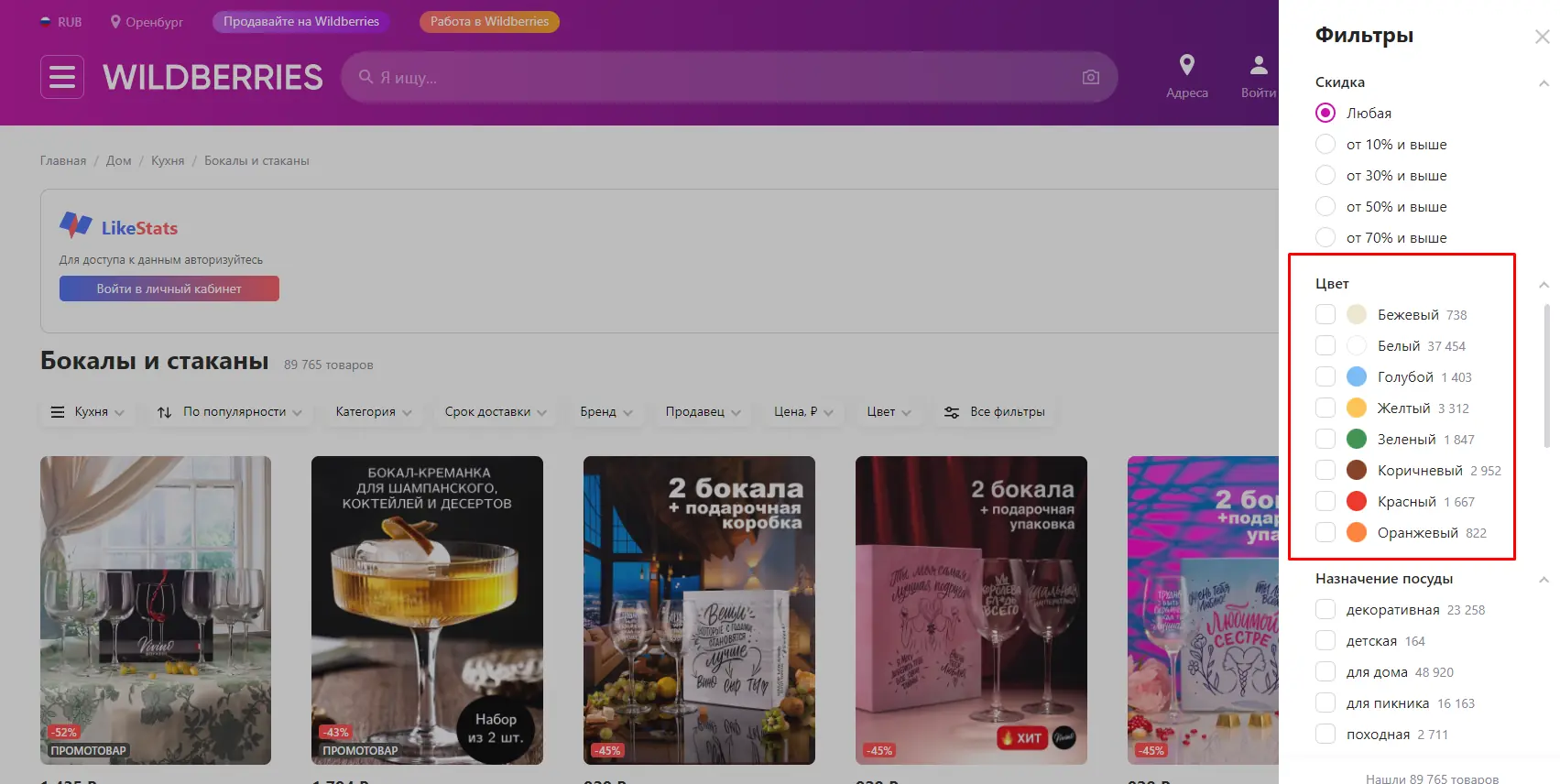The width and height of the screenshot is (1560, 784).
Task: Check the детская purpose checkbox
Action: click(x=1325, y=640)
